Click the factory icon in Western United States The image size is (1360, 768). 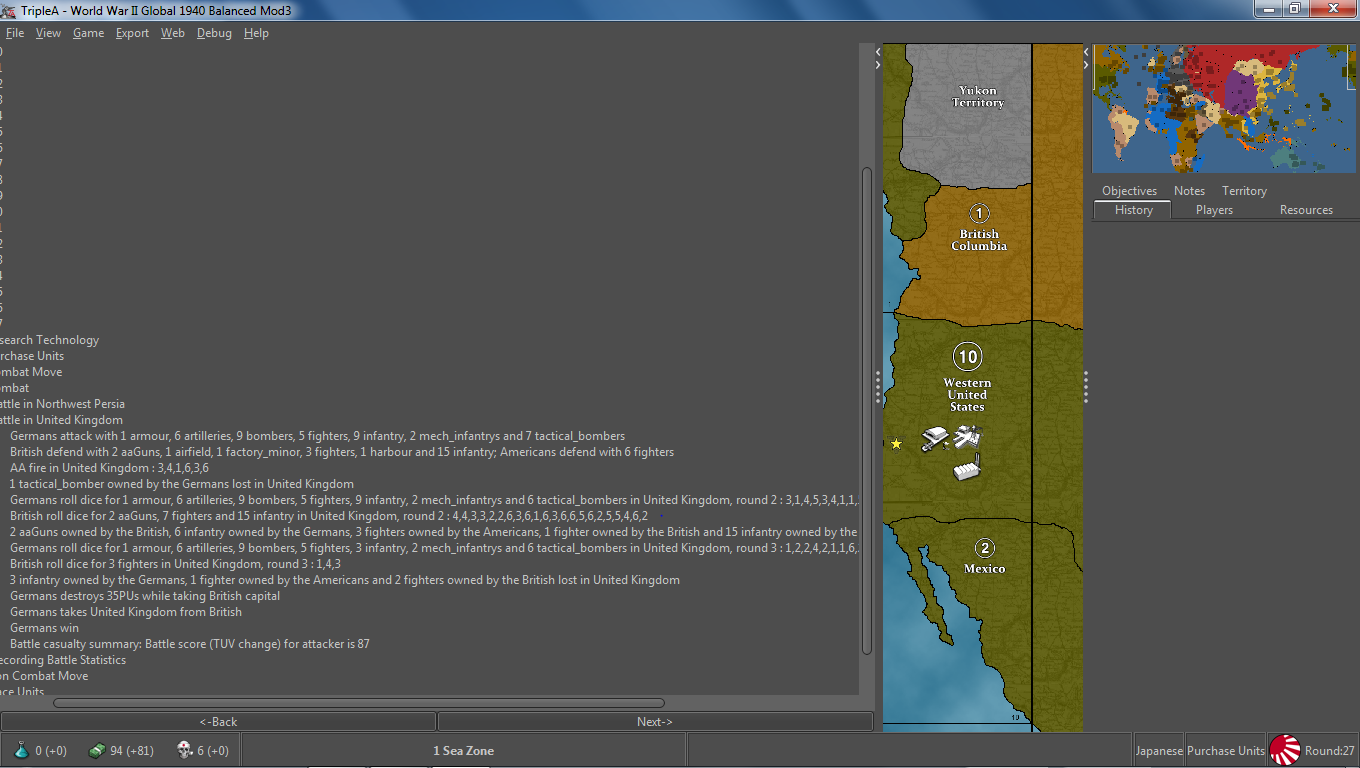pos(968,468)
